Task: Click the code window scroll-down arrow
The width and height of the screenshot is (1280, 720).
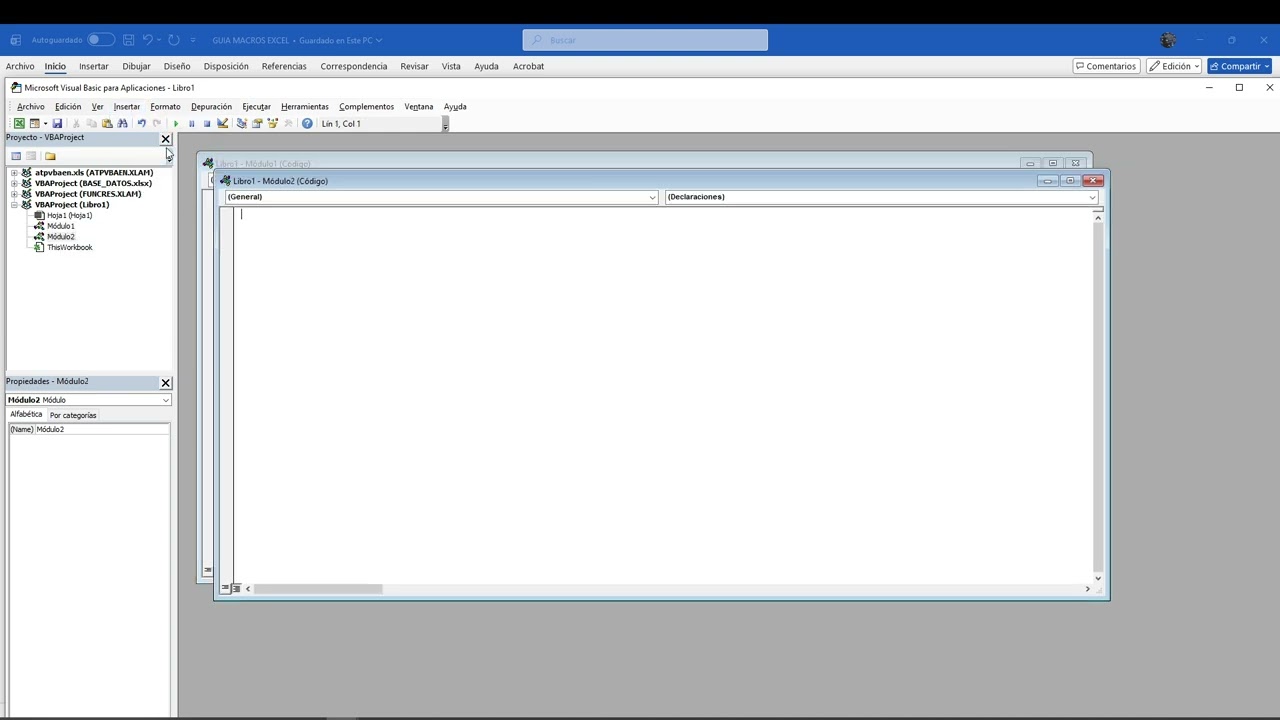Action: [x=1098, y=578]
